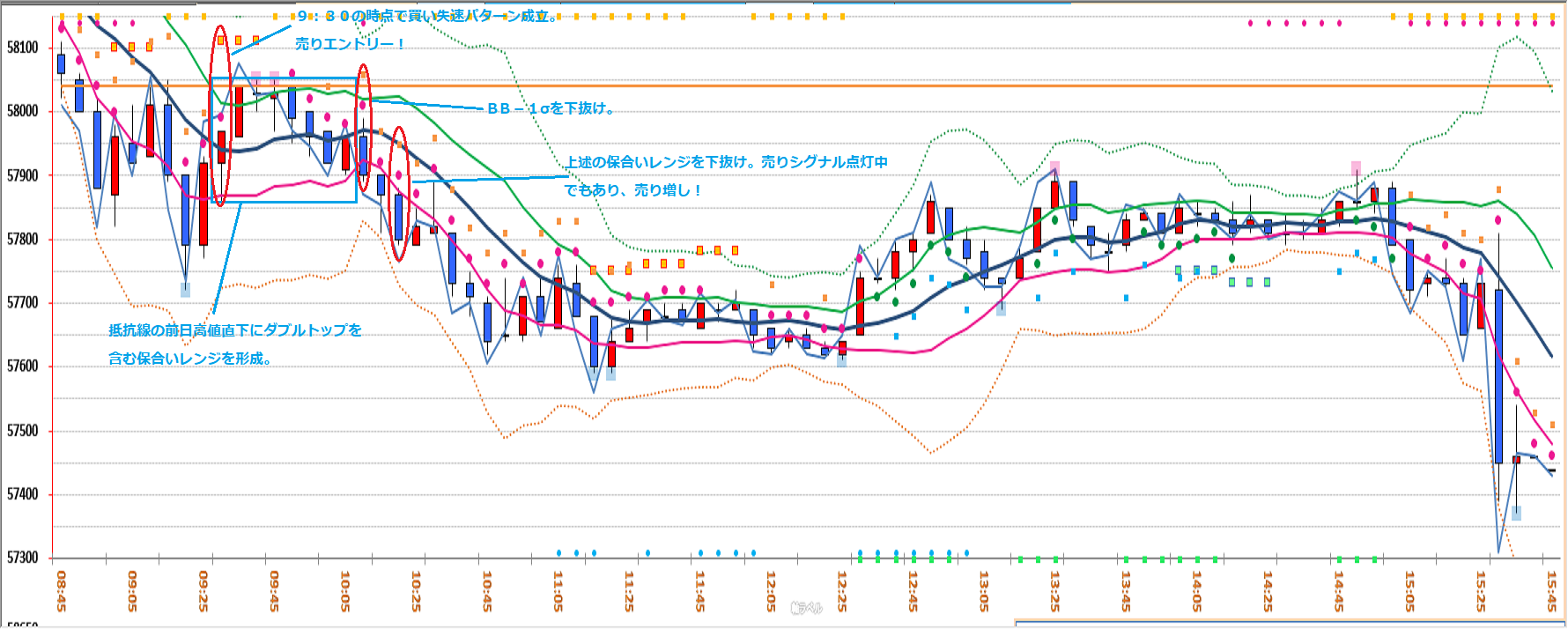Click the light blue square marker below the 15:35 candle

pyautogui.click(x=1516, y=513)
